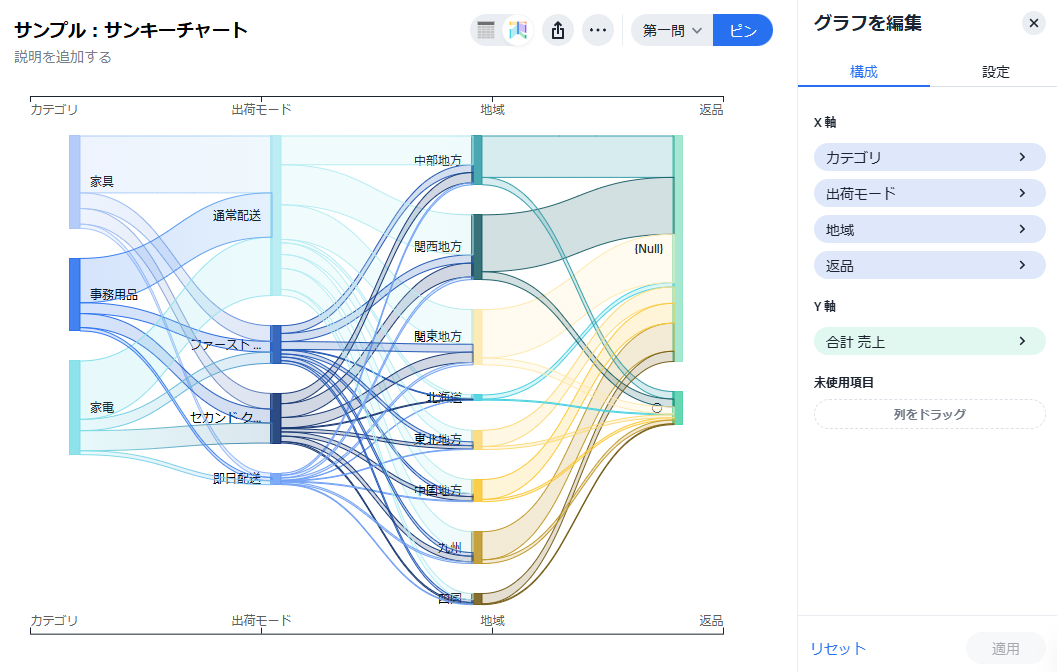Expand the 返品 field chevron
The image size is (1057, 672).
(1022, 265)
